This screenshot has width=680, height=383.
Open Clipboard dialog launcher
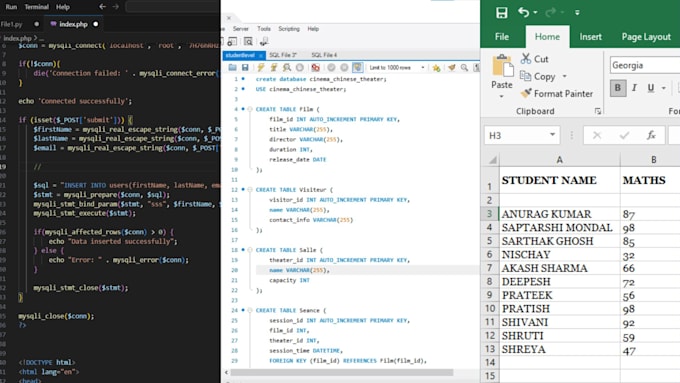598,111
